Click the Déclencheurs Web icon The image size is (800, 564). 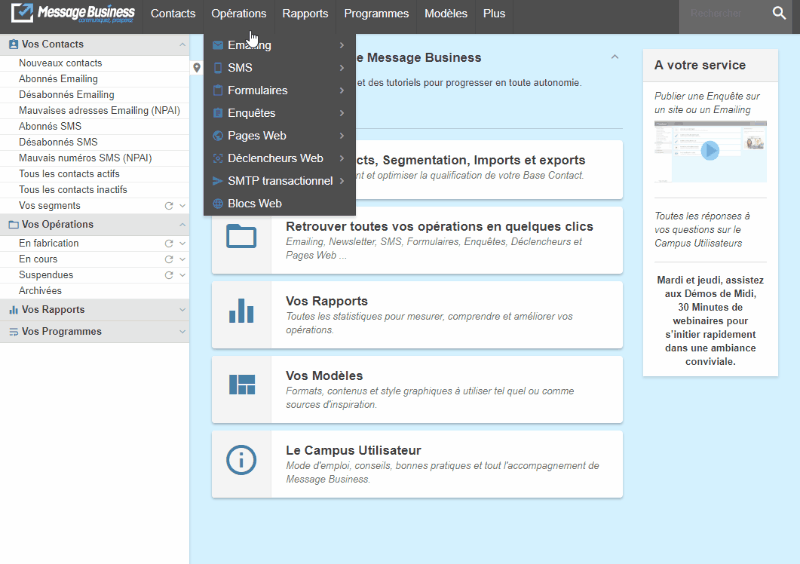(x=218, y=158)
